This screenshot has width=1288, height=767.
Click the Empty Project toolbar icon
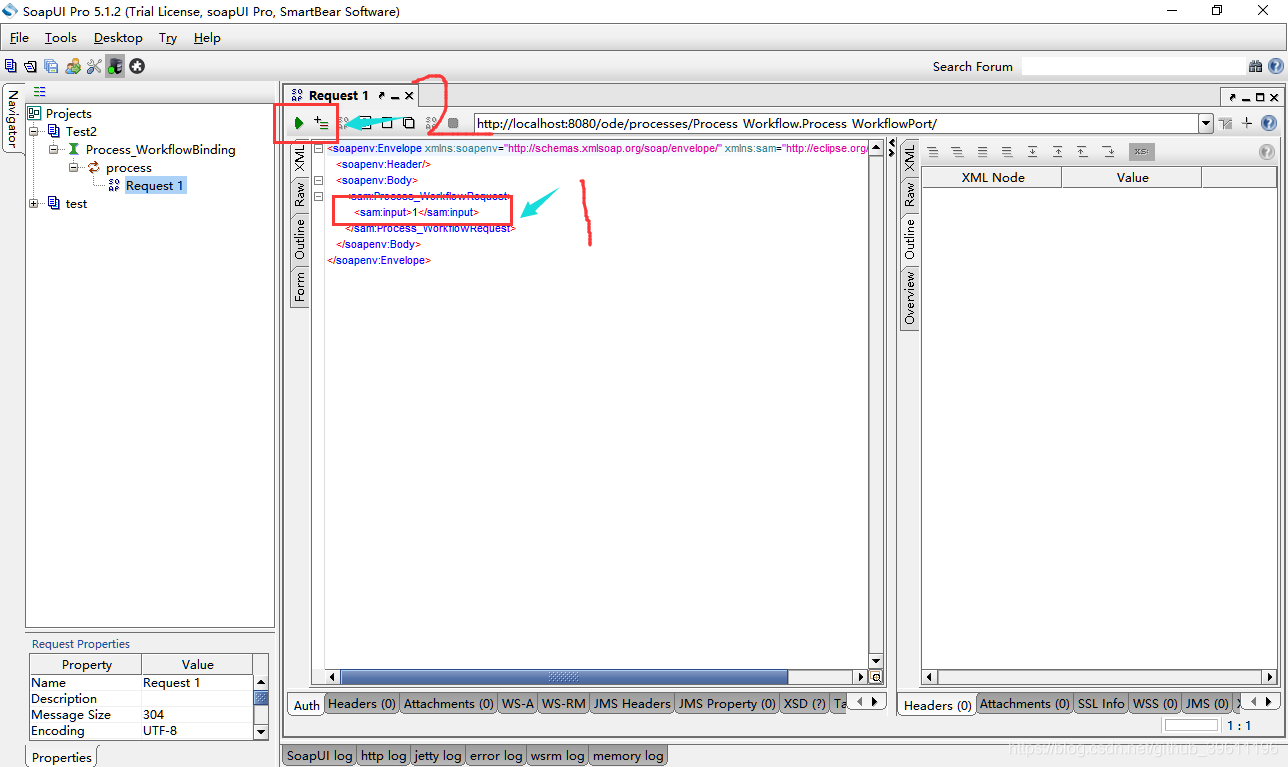10,66
